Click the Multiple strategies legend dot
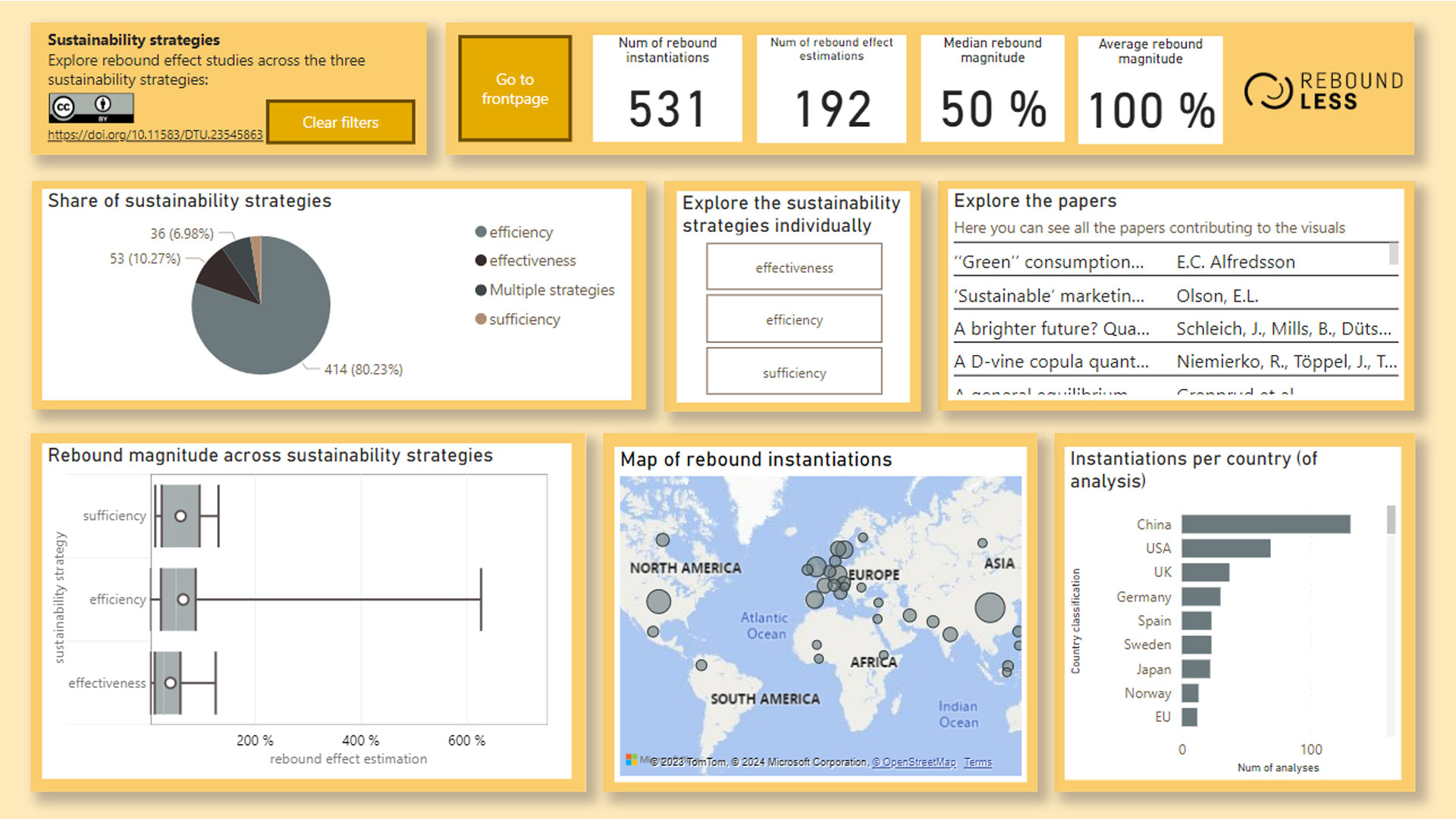Image resolution: width=1456 pixels, height=819 pixels. (x=481, y=290)
